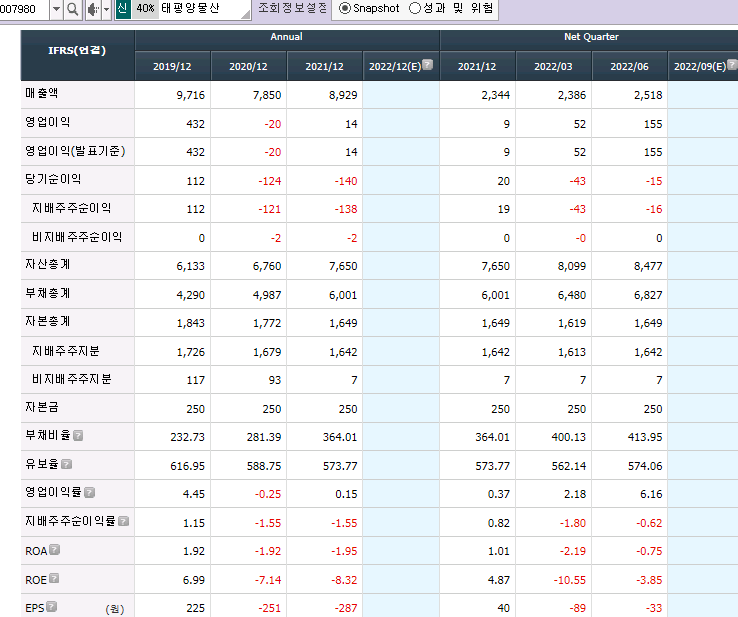Click help icon next to 영업이익률

pos(89,492)
